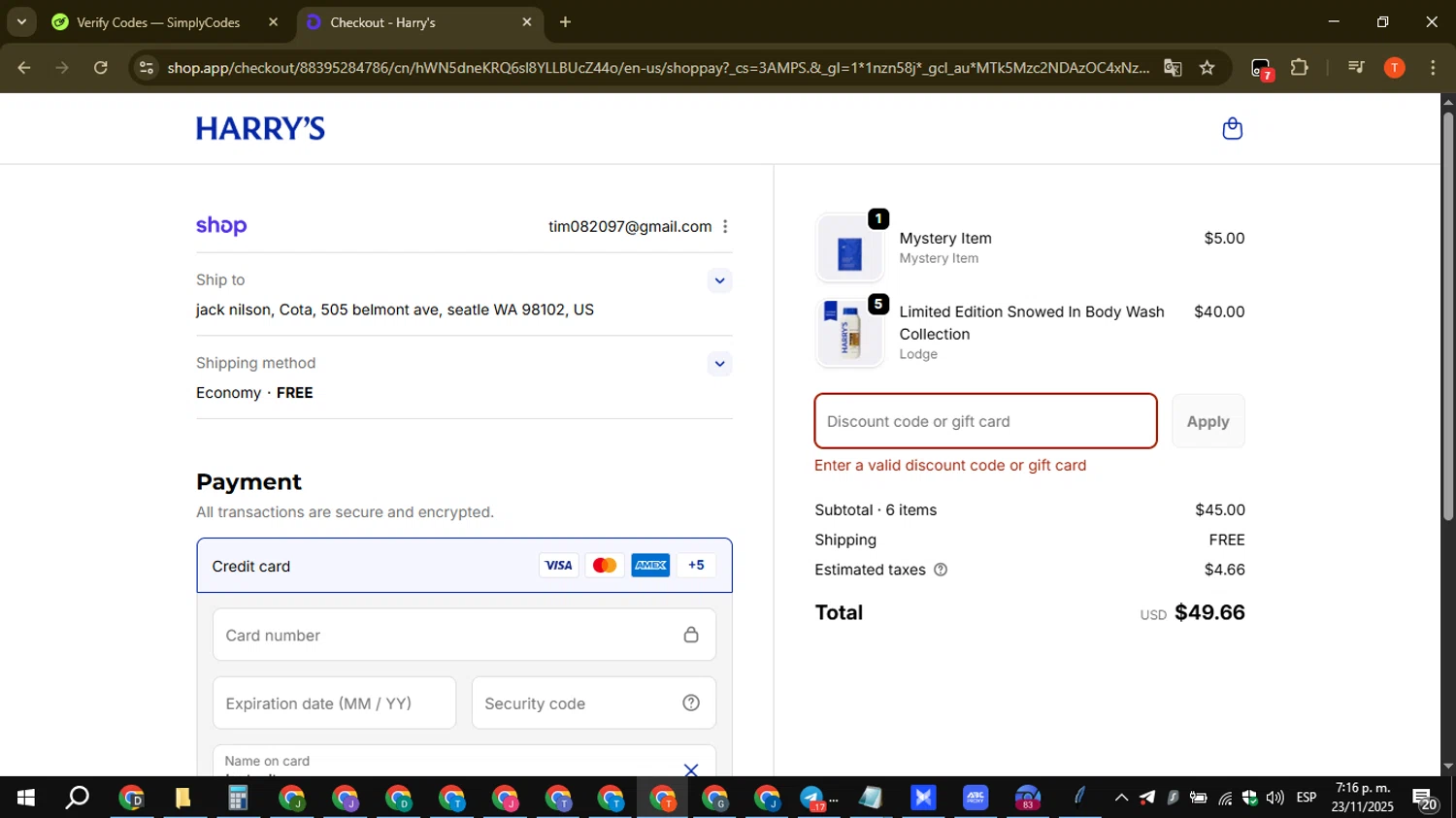The height and width of the screenshot is (818, 1456).
Task: Open the shopping bag icon in Harry's header
Action: click(x=1232, y=128)
